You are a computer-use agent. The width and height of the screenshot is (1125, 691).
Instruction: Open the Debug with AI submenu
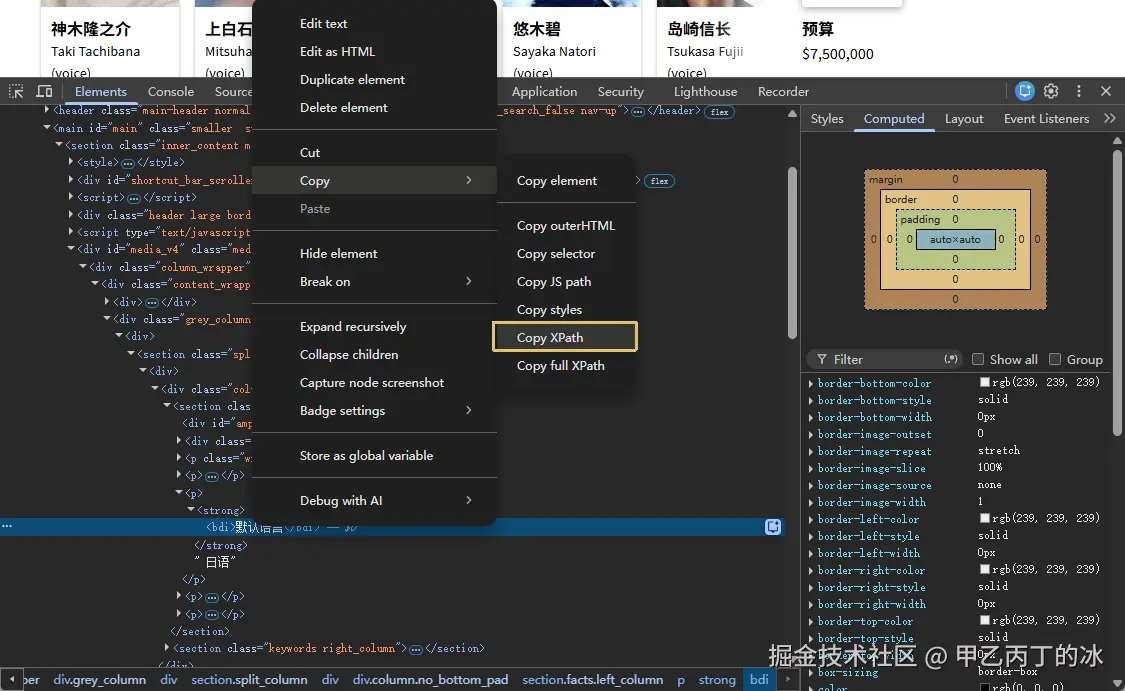click(x=375, y=500)
